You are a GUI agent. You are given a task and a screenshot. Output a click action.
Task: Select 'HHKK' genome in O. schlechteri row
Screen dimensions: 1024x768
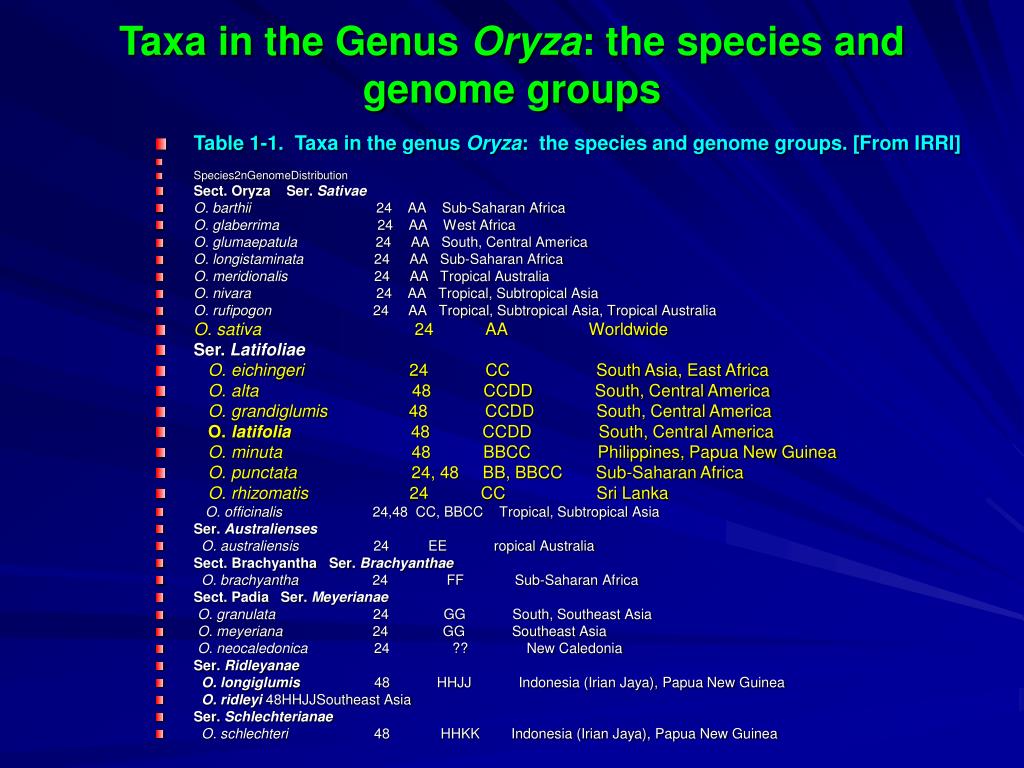460,734
